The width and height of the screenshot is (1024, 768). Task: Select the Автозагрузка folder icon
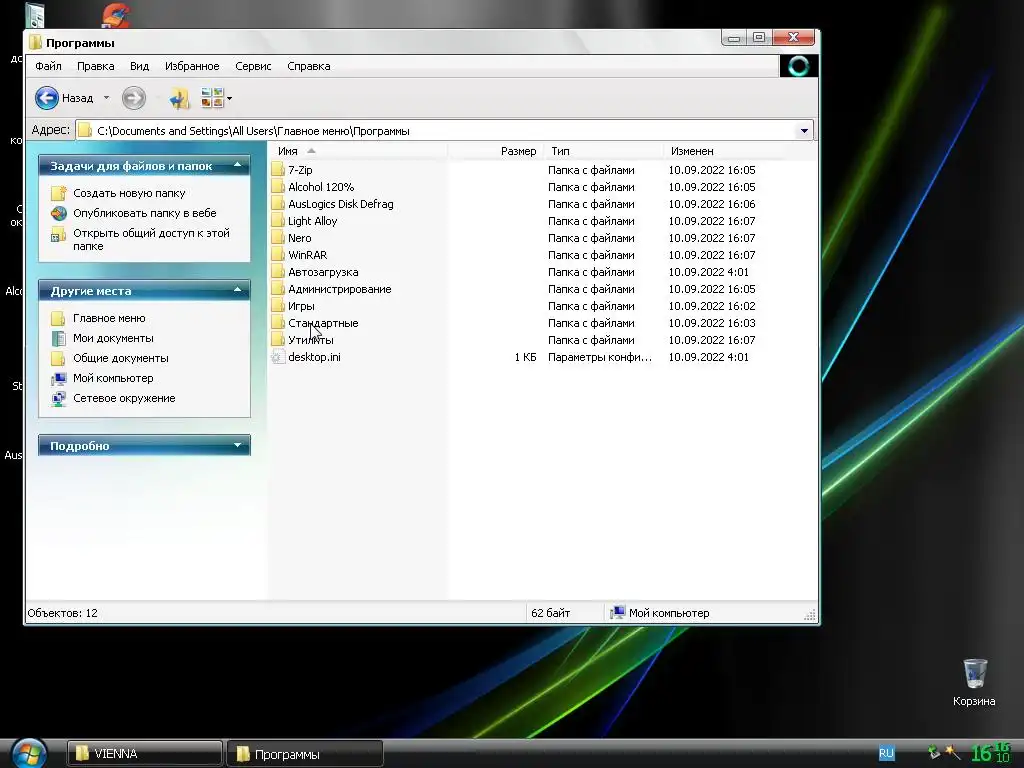[x=278, y=272]
